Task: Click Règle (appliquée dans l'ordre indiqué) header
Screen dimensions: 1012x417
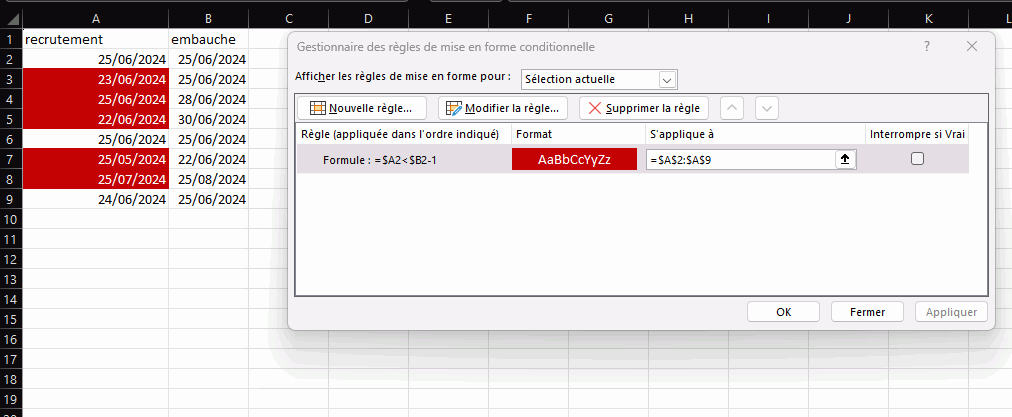Action: 404,134
